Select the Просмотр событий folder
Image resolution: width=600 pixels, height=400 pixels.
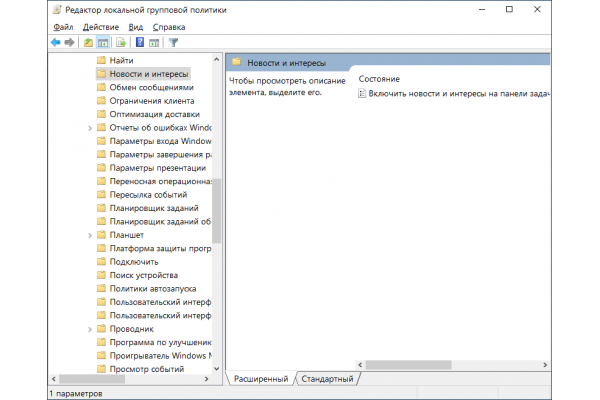pos(140,369)
